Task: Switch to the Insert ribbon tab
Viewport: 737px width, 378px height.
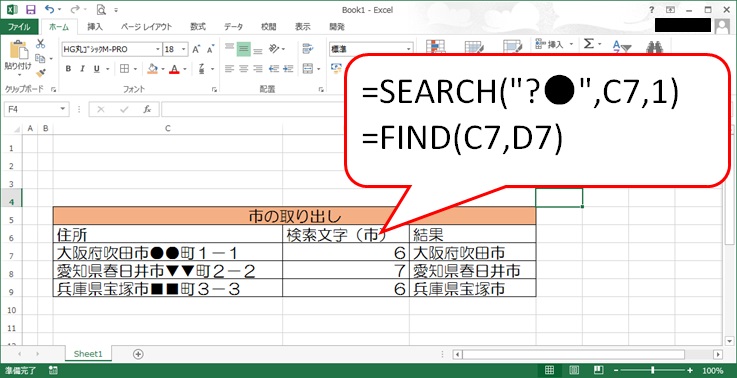Action: 94,27
